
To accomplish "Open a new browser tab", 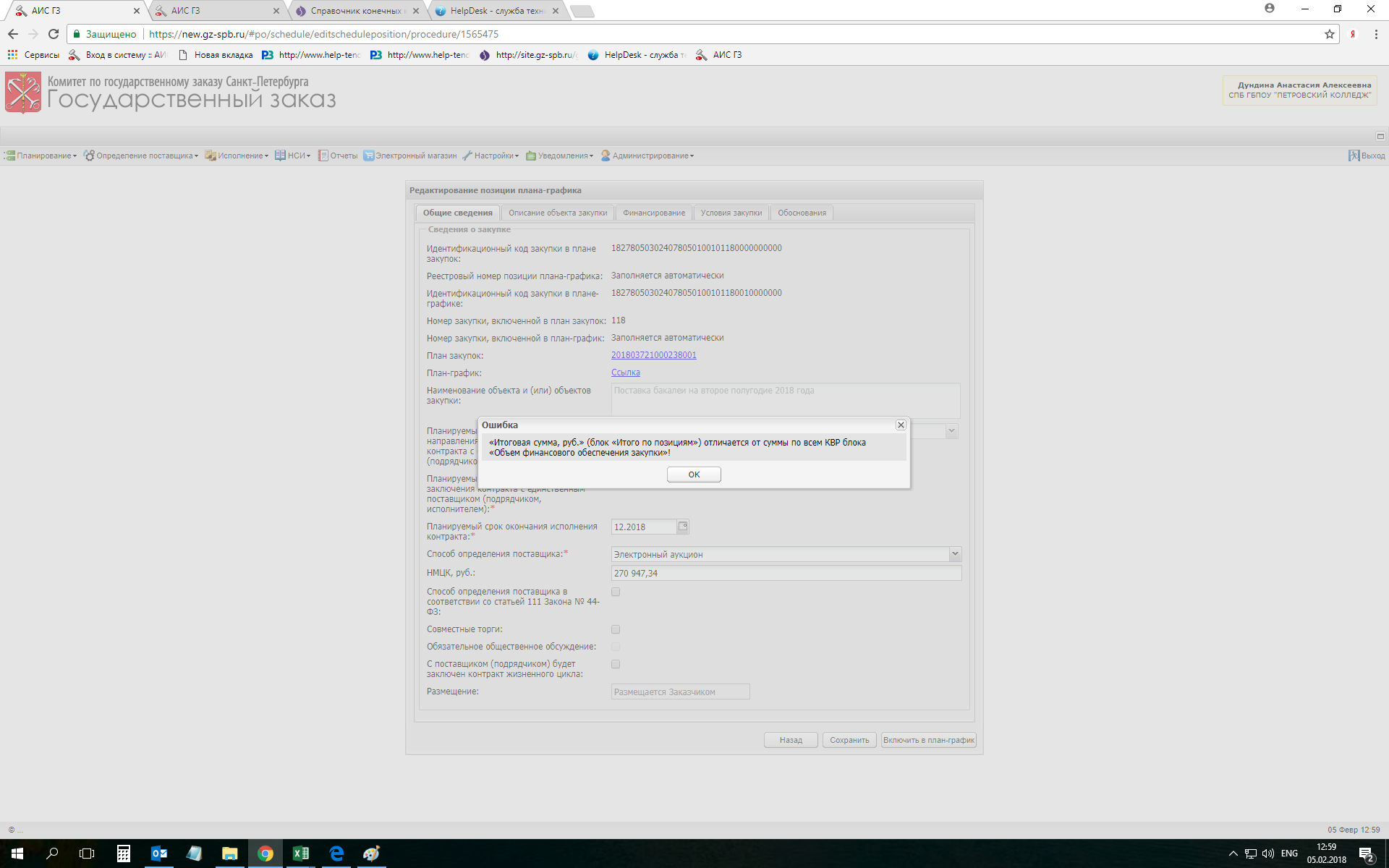I will click(582, 11).
